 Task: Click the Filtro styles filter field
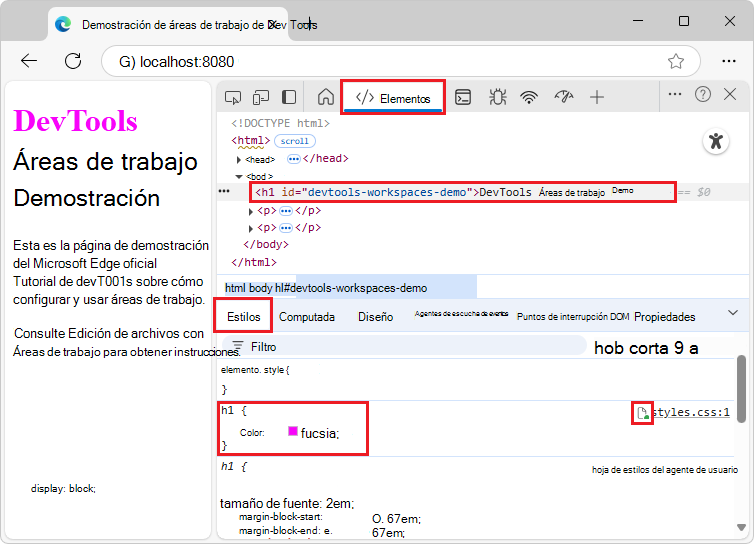(x=404, y=346)
